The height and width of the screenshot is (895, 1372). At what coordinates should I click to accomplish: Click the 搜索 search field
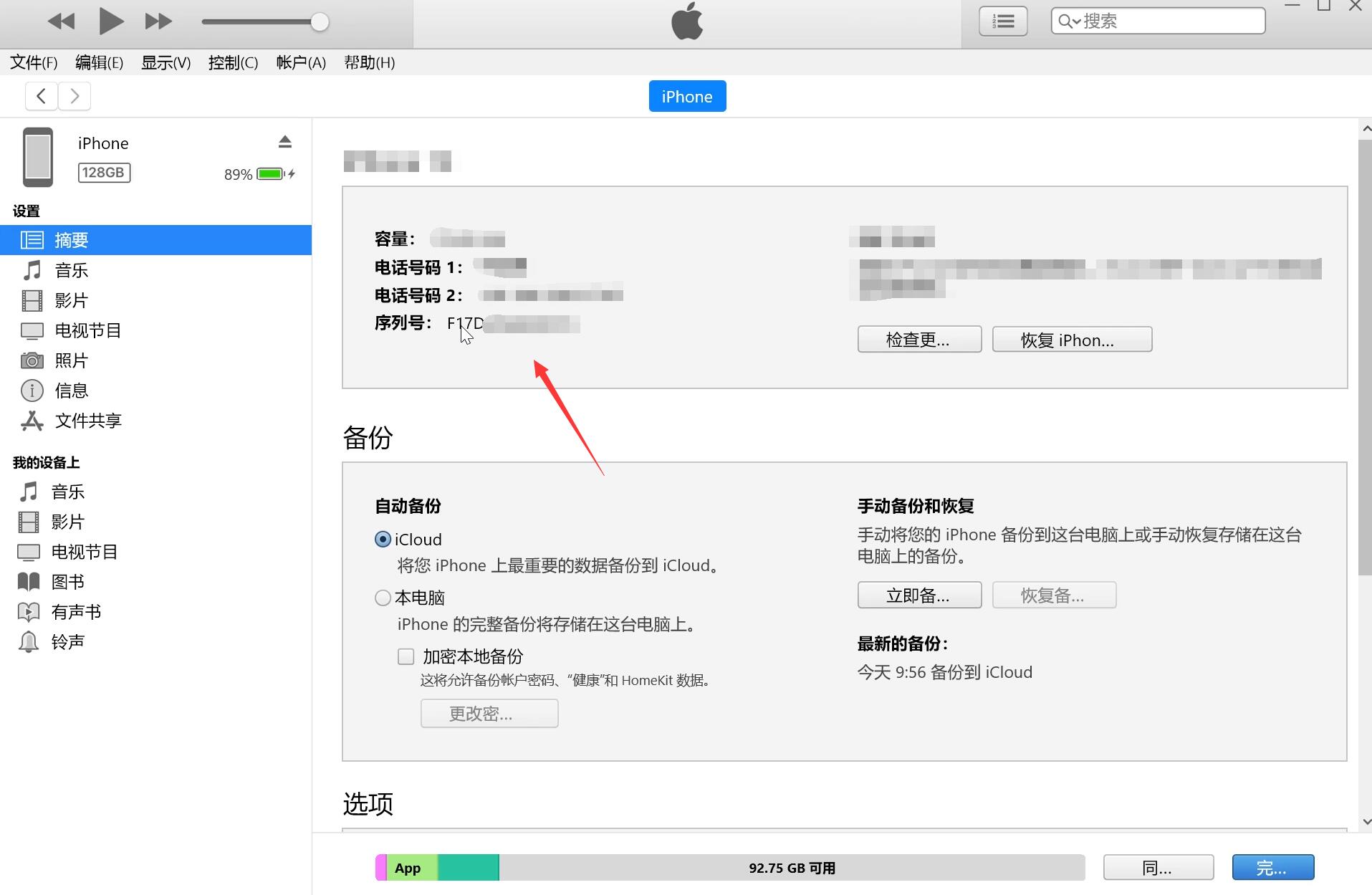(1158, 21)
